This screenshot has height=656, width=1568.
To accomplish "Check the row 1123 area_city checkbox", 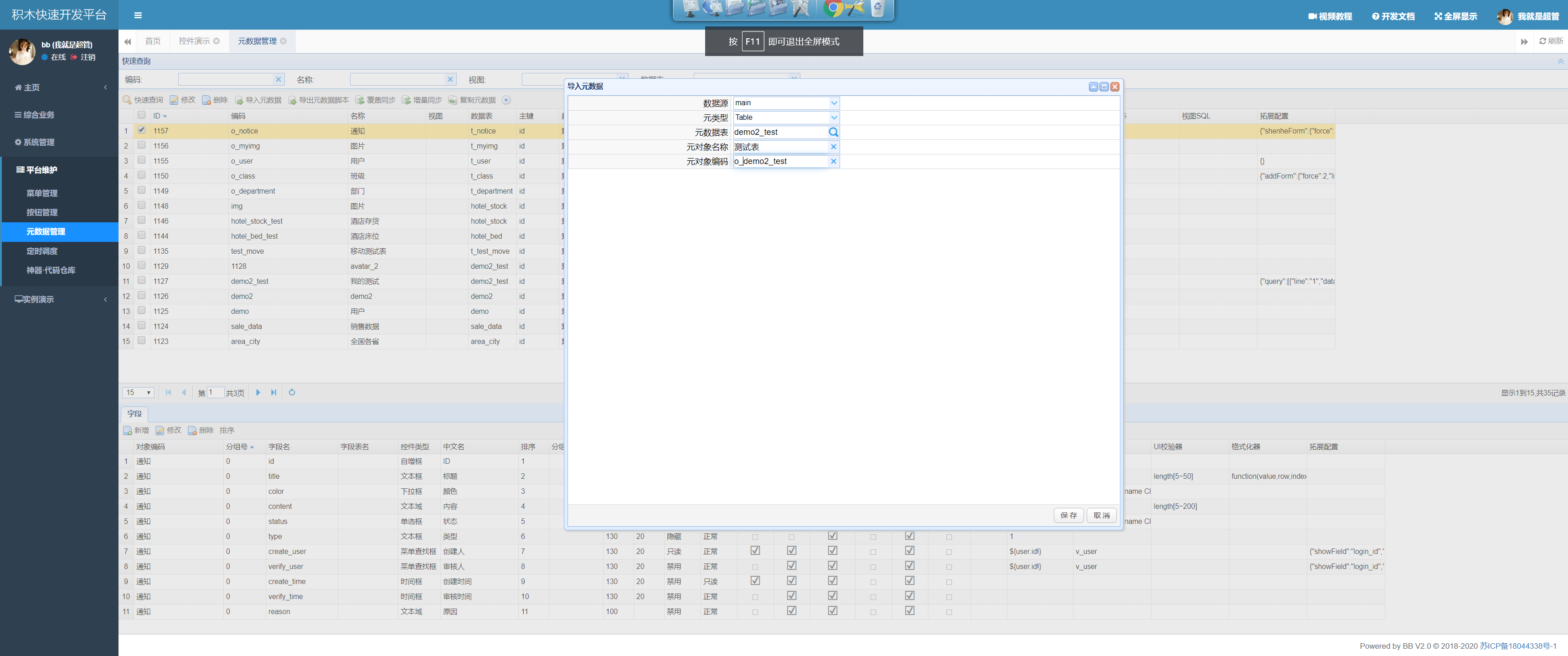I will [x=141, y=340].
